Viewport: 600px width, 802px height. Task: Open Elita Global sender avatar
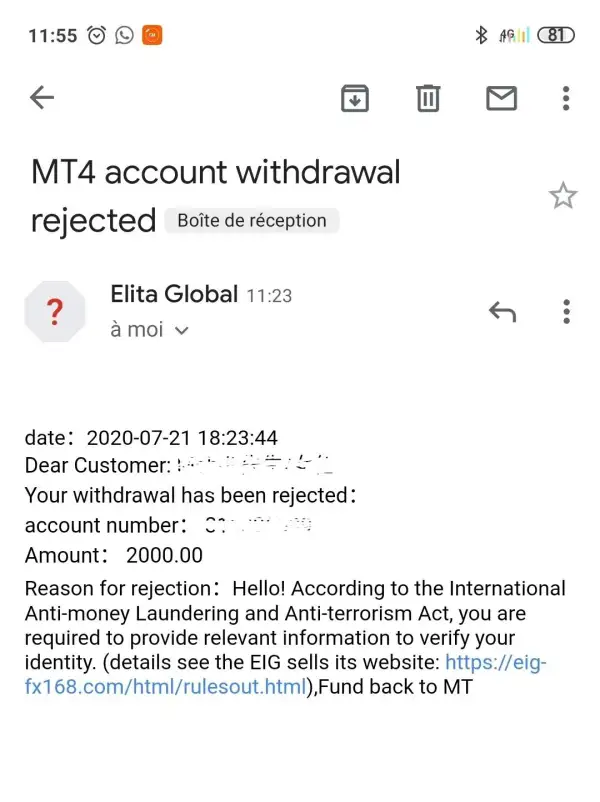point(55,312)
